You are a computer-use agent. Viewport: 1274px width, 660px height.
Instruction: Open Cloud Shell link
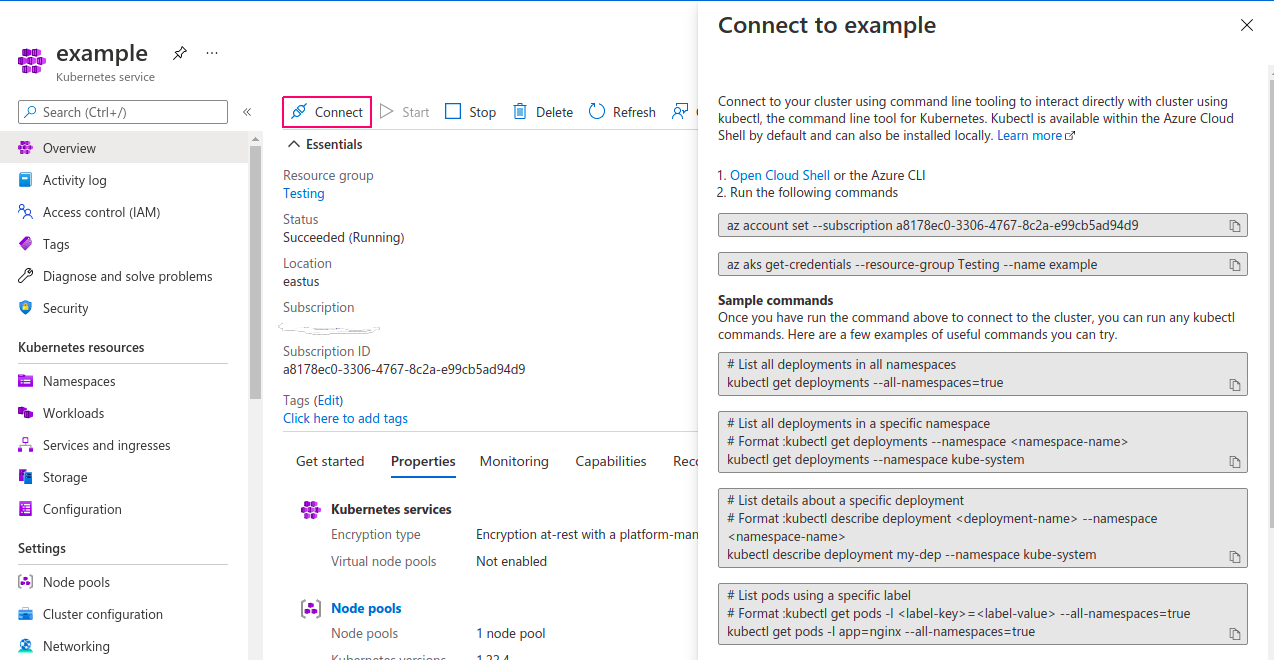click(780, 175)
